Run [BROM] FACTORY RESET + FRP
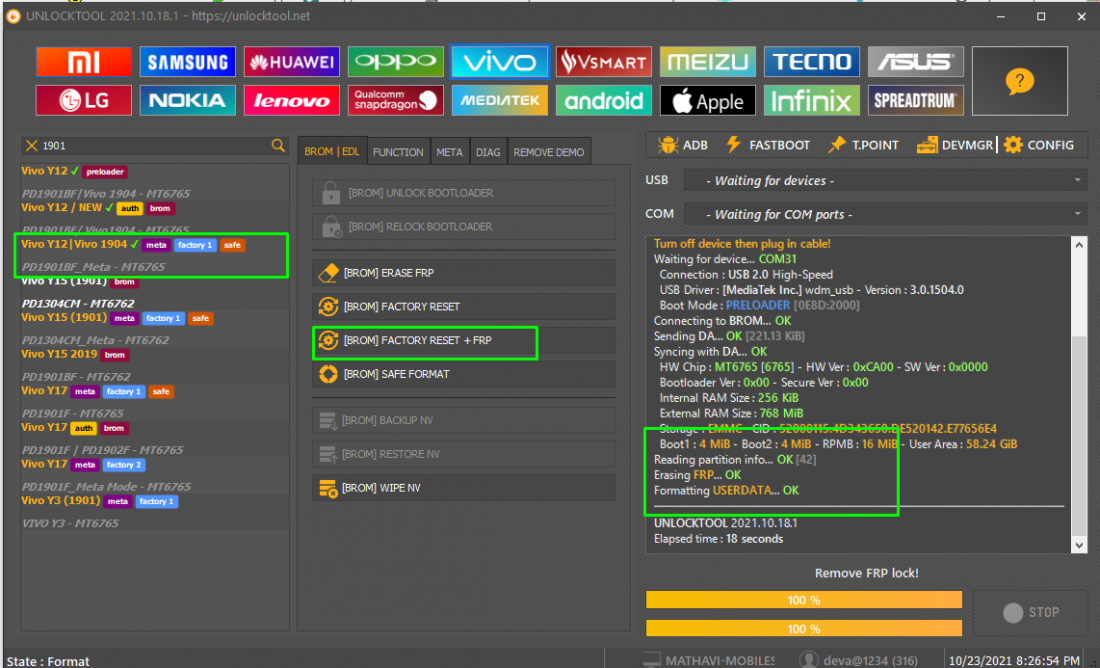The image size is (1100, 668). tap(464, 340)
